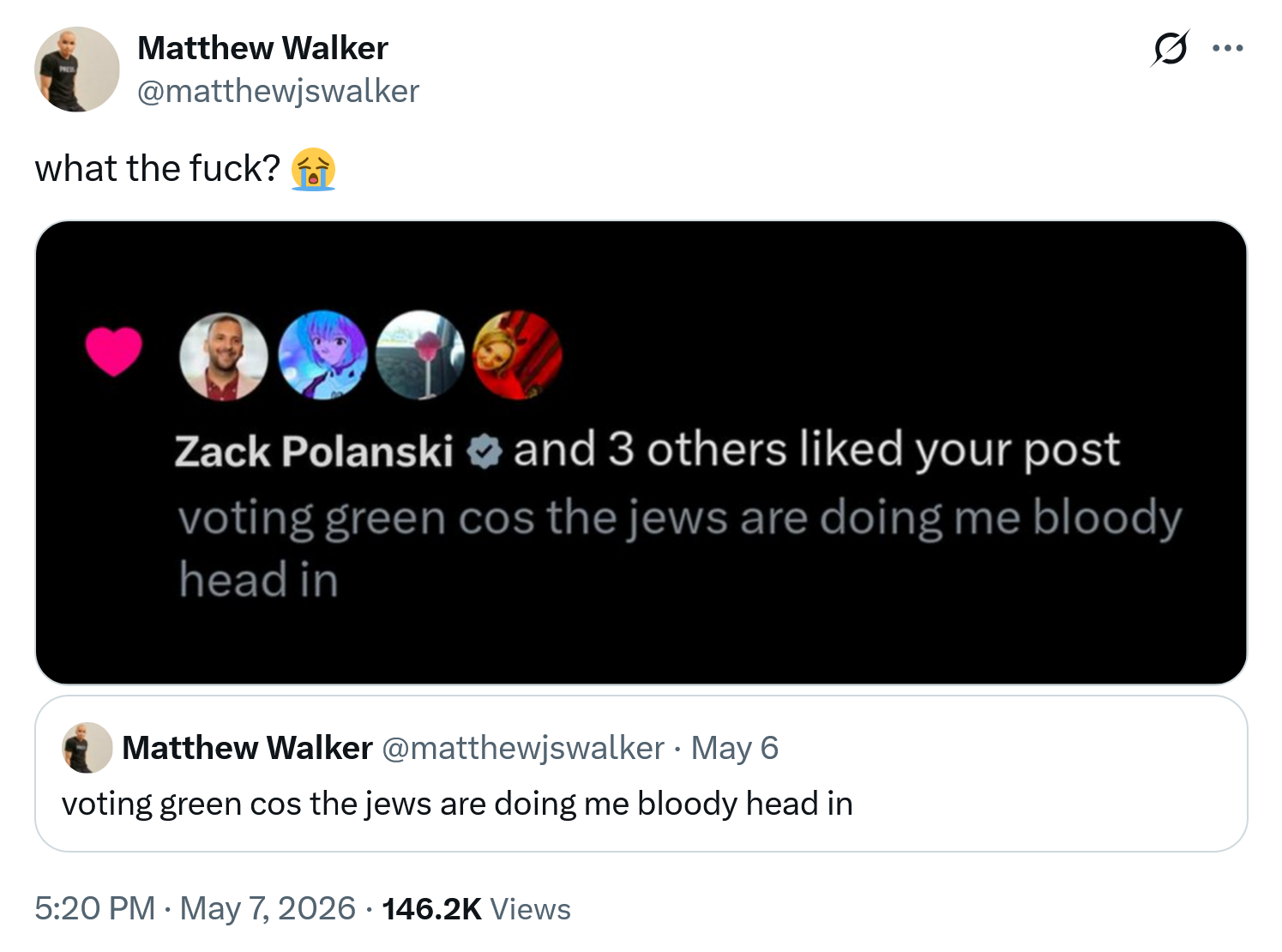Click the pink heart like icon in image
Screen dimensions: 1282x952
114,352
